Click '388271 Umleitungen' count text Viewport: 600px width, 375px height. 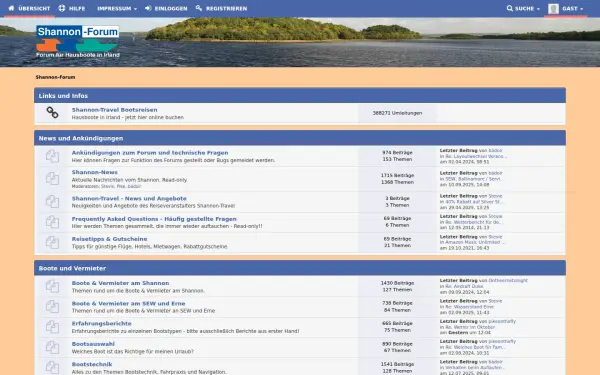click(x=397, y=113)
